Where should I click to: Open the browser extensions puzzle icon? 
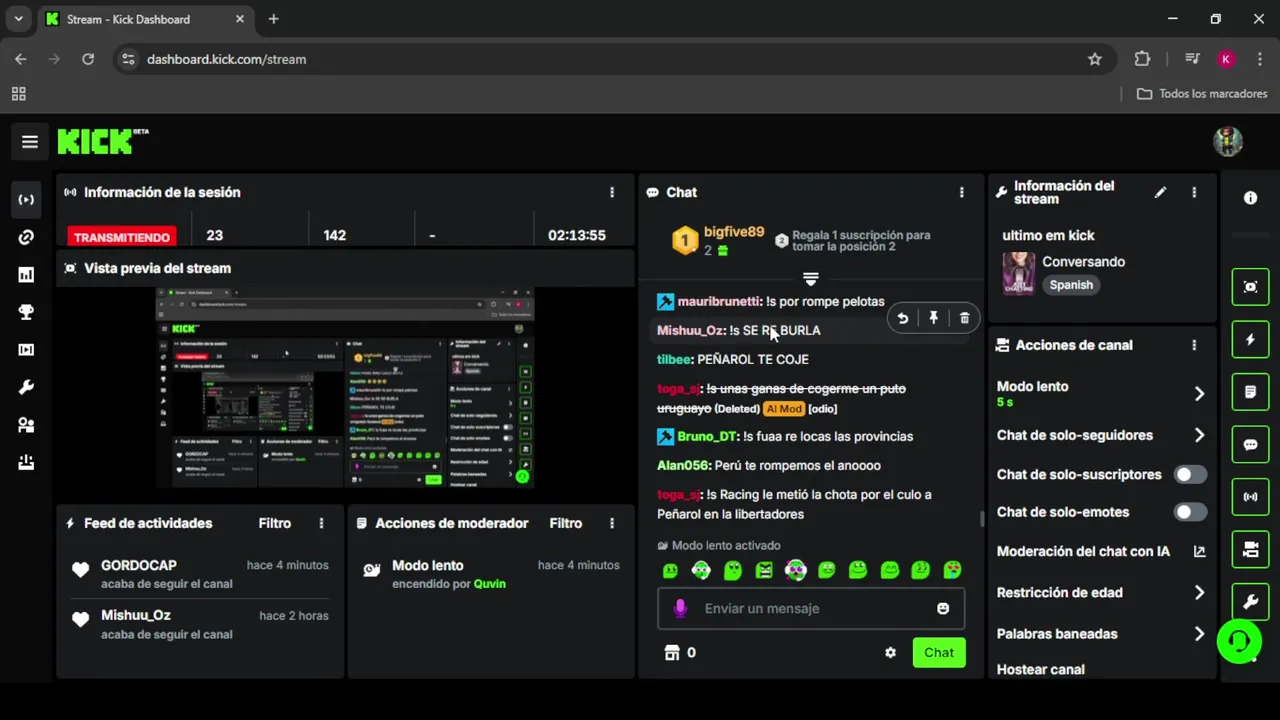(1142, 59)
